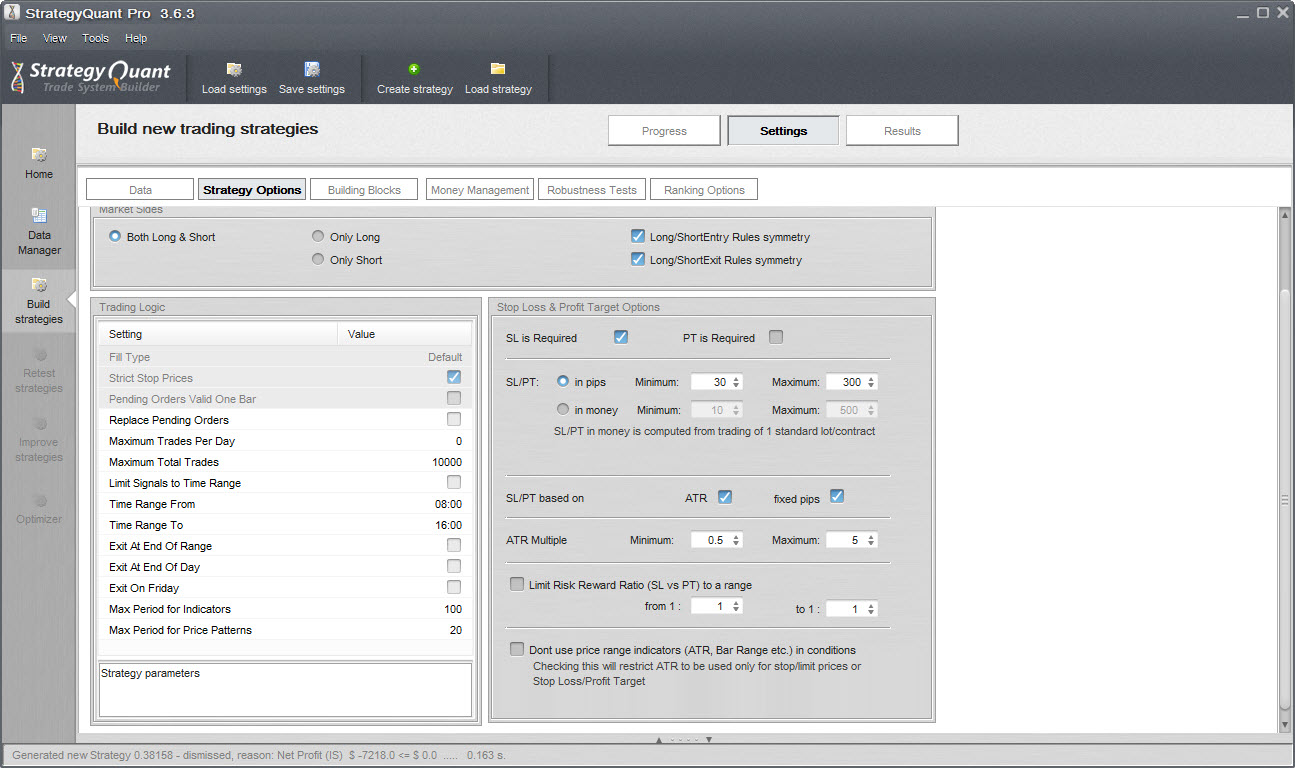The width and height of the screenshot is (1295, 768).
Task: Click the Optimizer sidebar item
Action: click(x=39, y=507)
